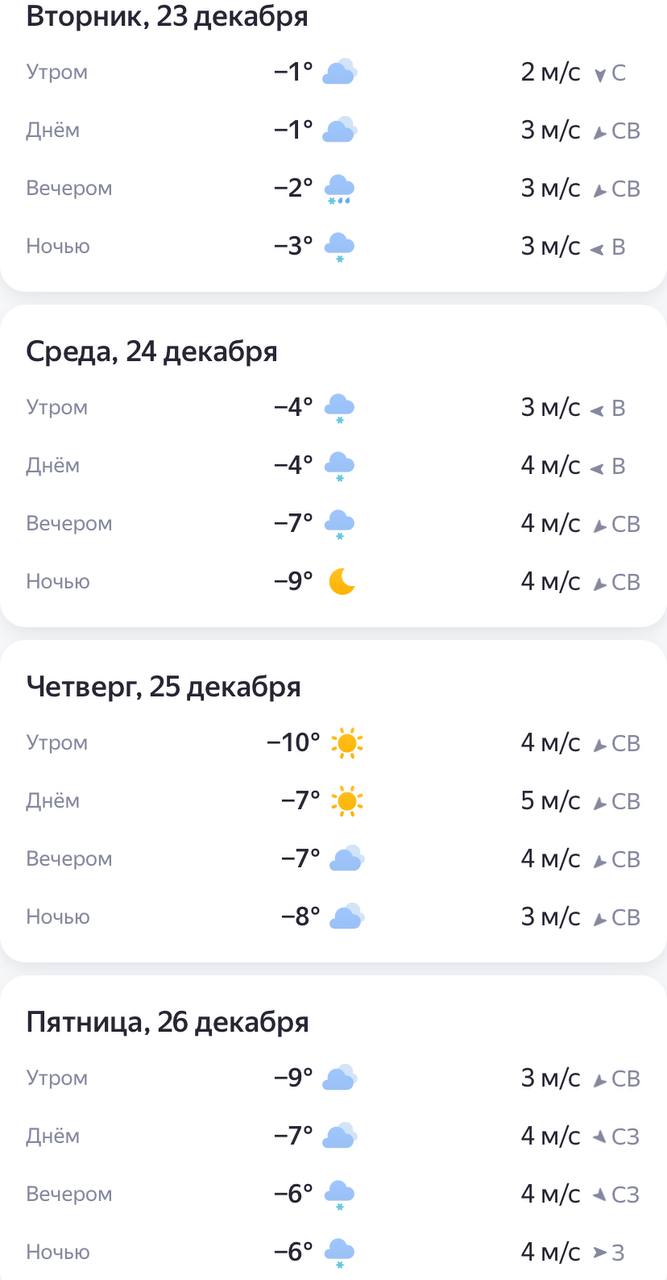Select the Утром row under Wednesday
The width and height of the screenshot is (667, 1280).
(57, 407)
